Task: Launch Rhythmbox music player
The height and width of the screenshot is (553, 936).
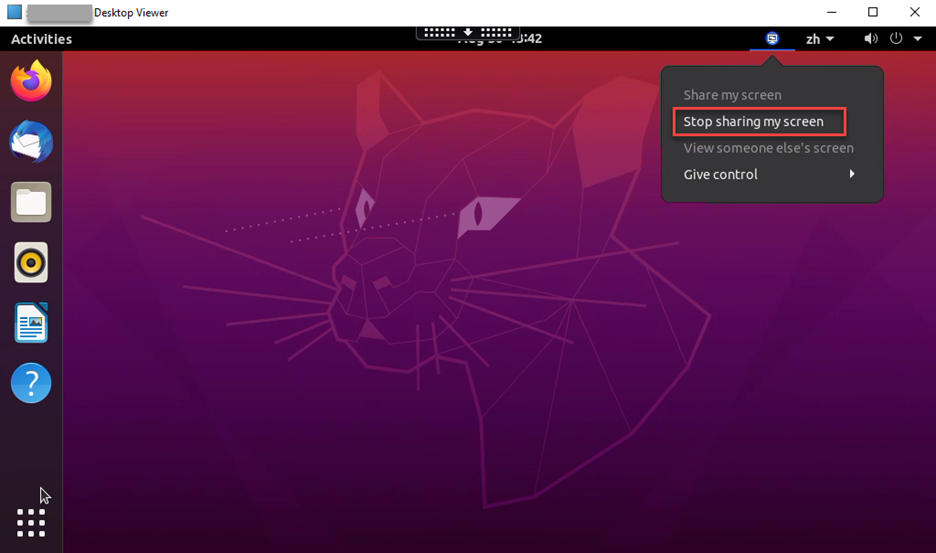Action: tap(31, 262)
